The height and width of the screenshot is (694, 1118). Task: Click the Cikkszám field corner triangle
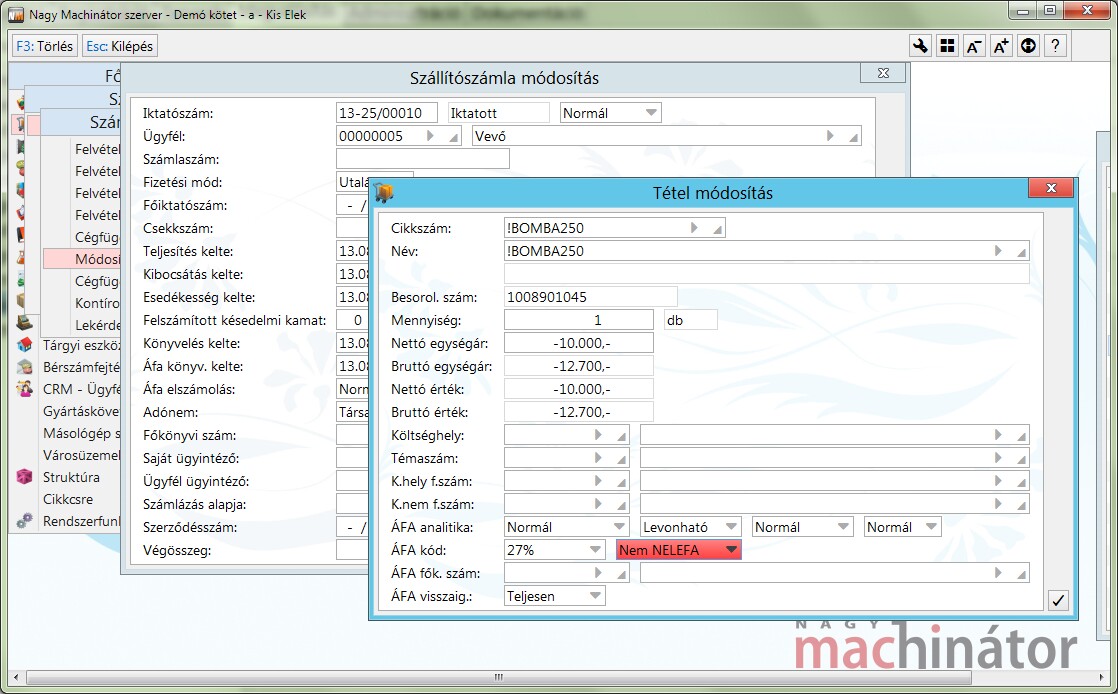pos(718,230)
